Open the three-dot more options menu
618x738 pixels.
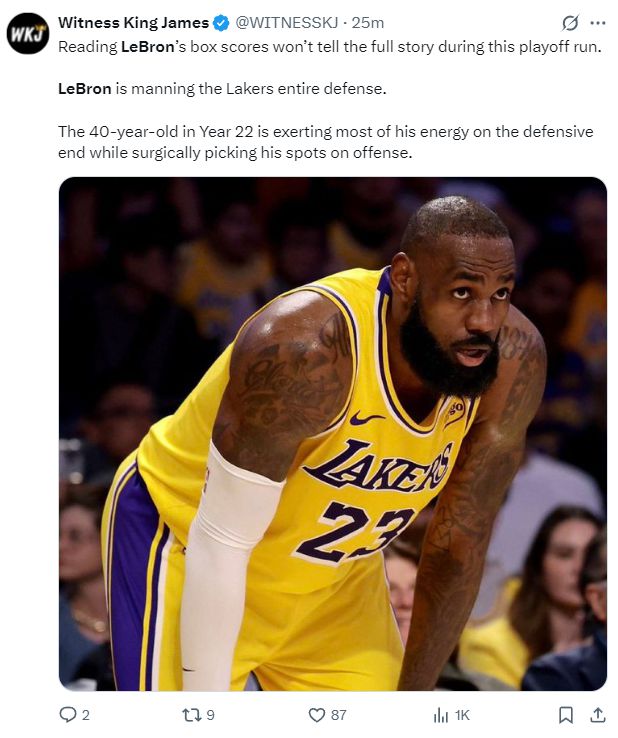pos(597,23)
